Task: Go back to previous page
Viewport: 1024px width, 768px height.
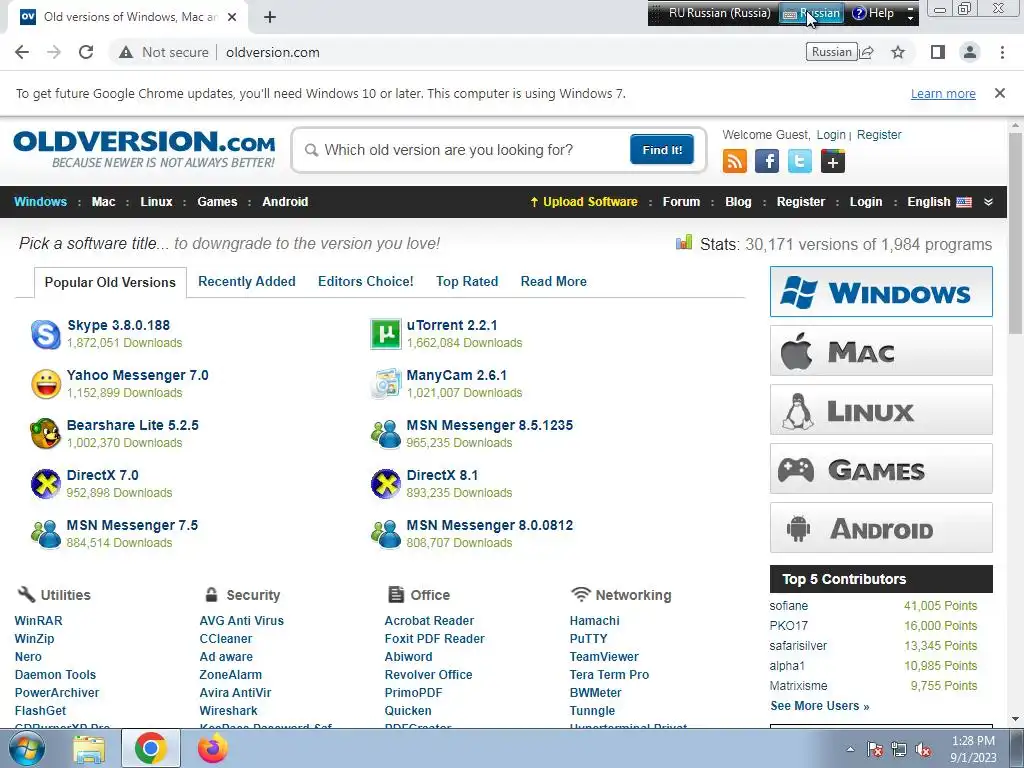Action: [22, 52]
